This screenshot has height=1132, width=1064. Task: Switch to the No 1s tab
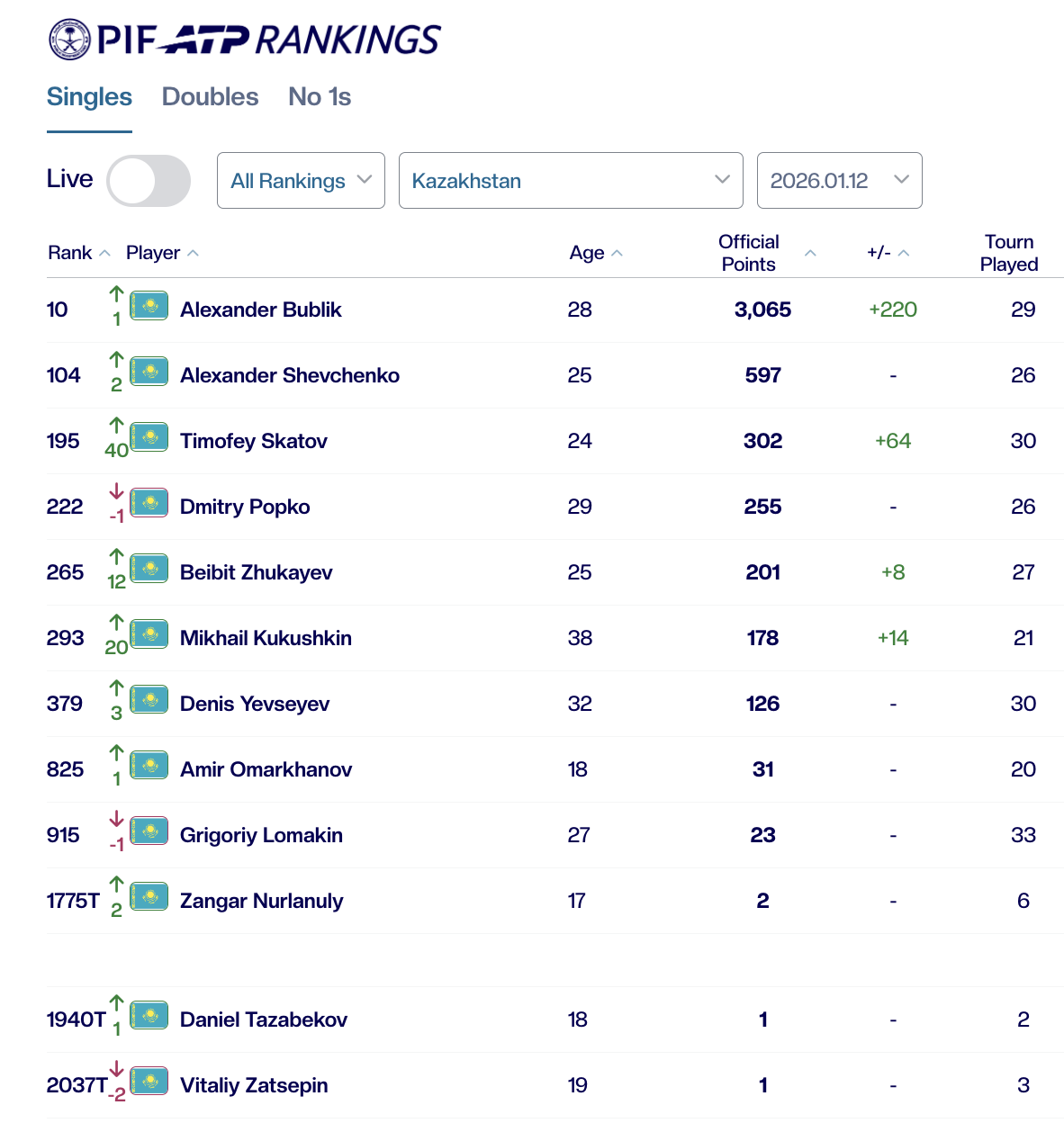click(x=320, y=97)
